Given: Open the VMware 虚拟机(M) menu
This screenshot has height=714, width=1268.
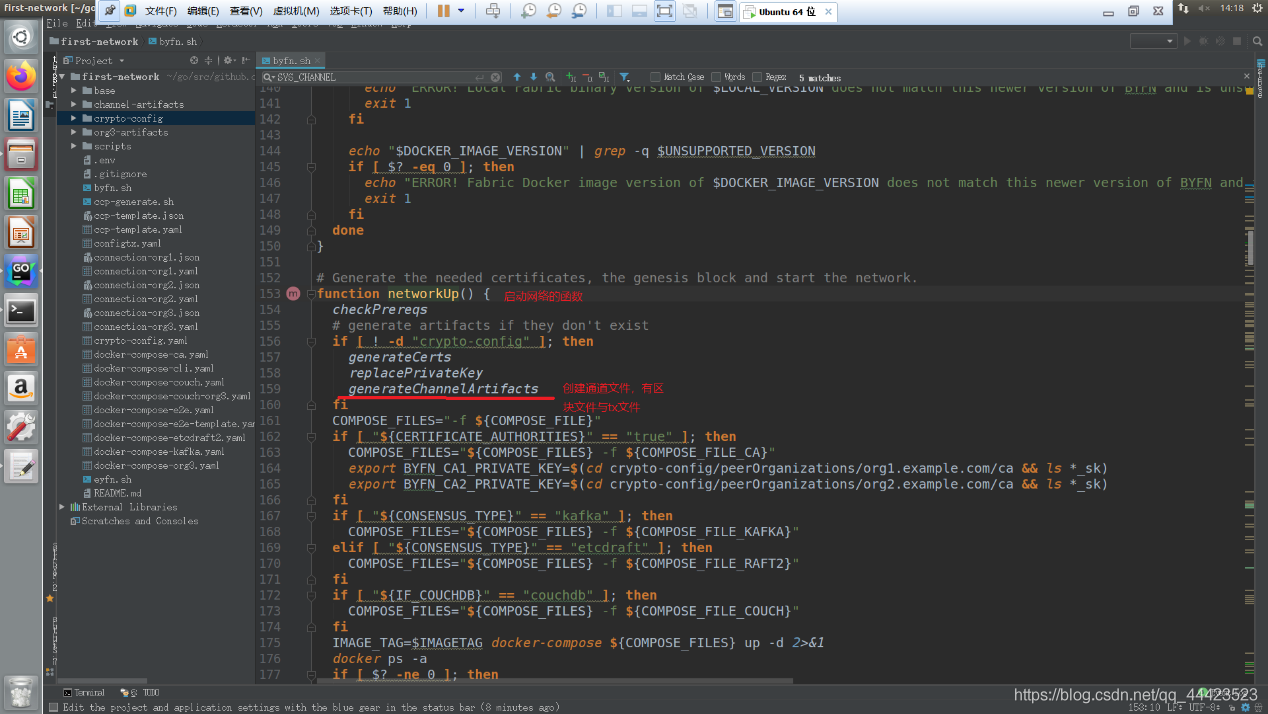Looking at the screenshot, I should [295, 11].
